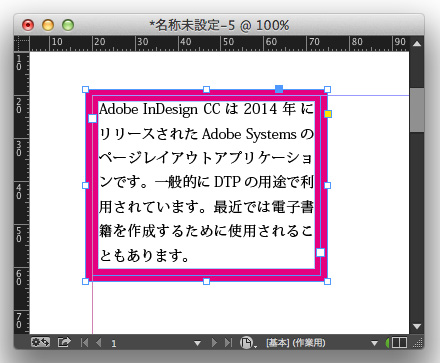The image size is (440, 363).
Task: Click the vertical scrollbar thumb
Action: [x=417, y=110]
